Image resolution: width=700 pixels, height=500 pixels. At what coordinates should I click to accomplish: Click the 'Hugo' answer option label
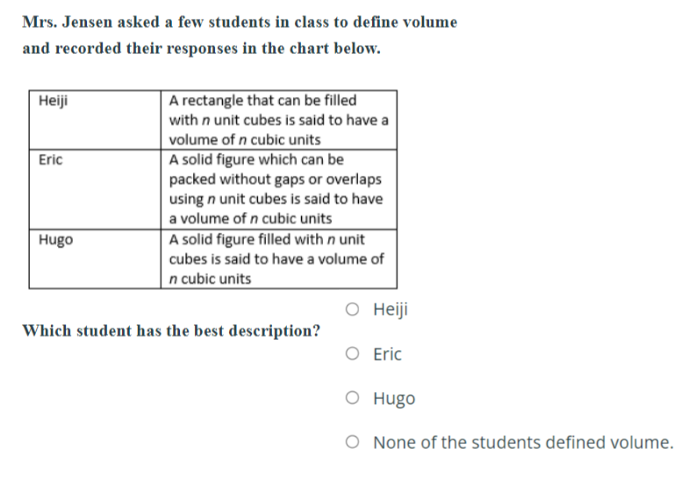coord(394,399)
